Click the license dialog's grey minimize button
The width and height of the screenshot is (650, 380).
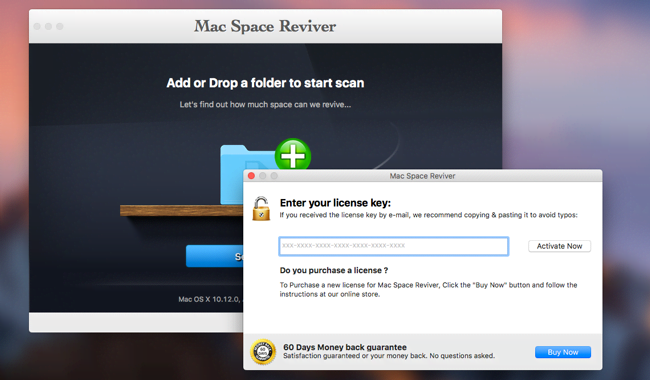262,176
